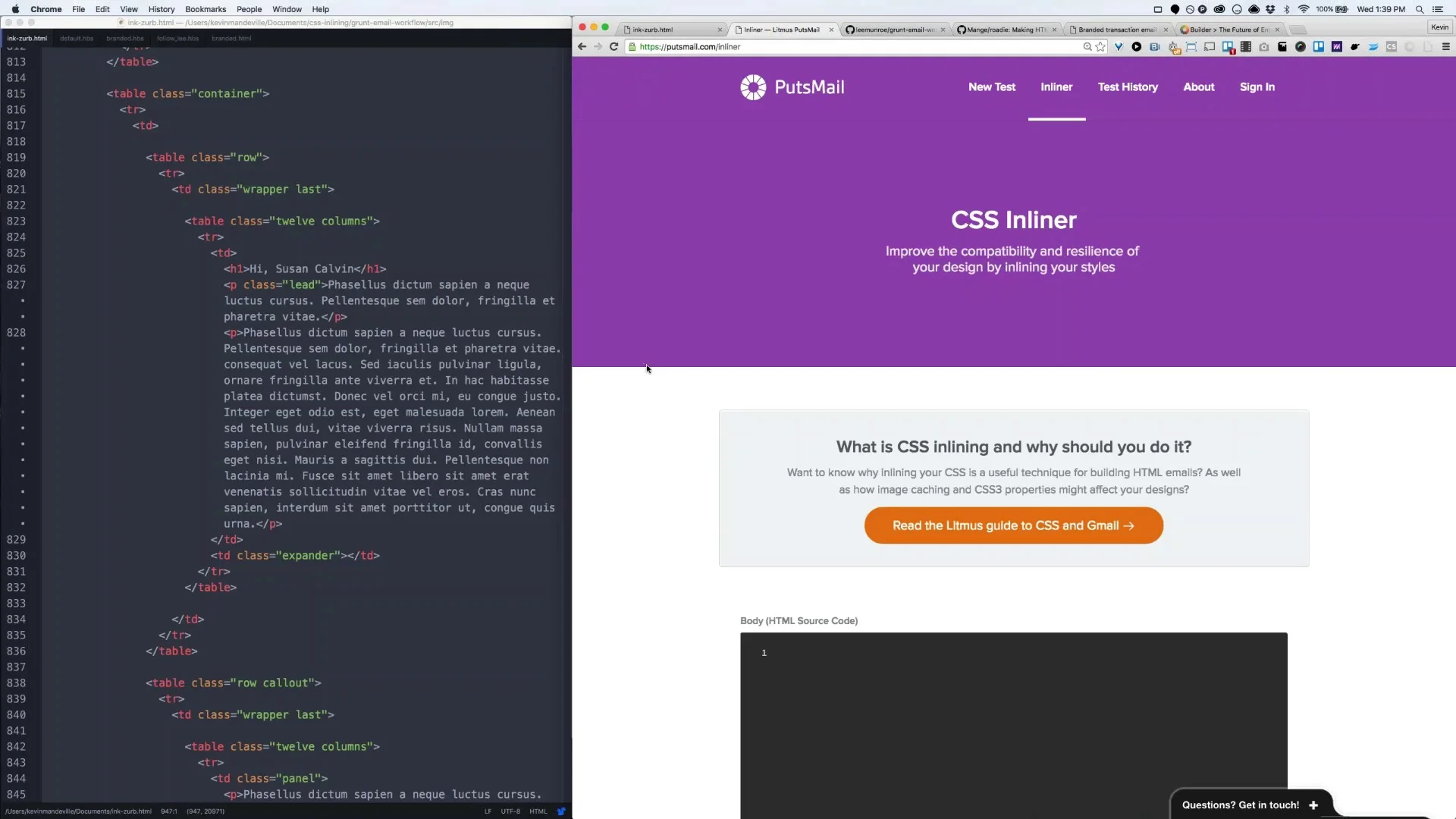Open the Spotlight search icon
1456x819 pixels.
(1420, 9)
